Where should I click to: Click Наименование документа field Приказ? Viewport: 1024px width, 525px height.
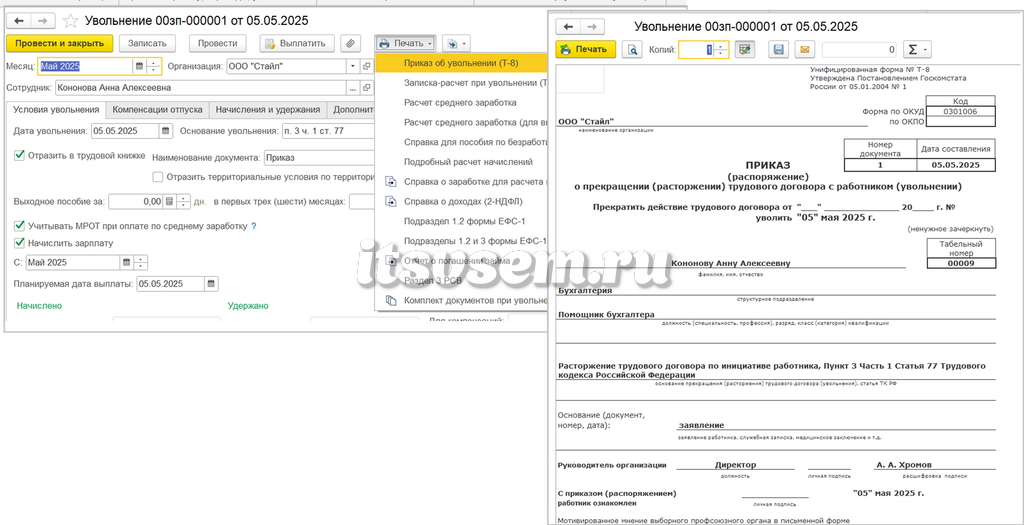click(x=319, y=157)
